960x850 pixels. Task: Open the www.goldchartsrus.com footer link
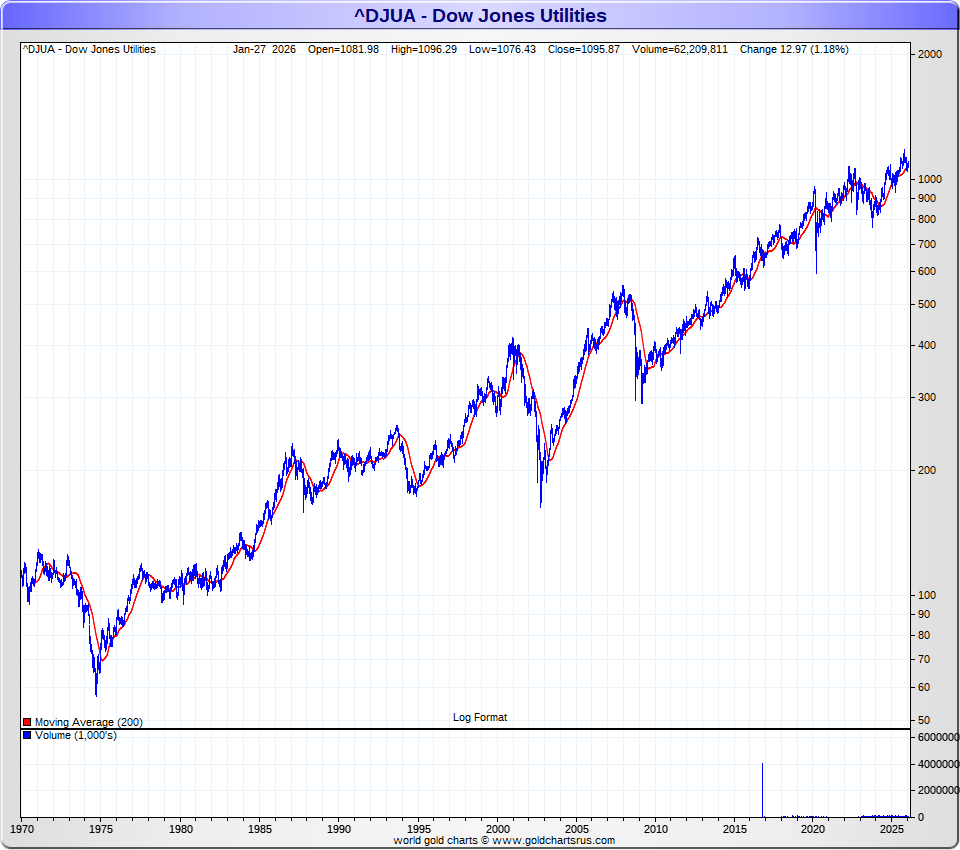pos(554,841)
